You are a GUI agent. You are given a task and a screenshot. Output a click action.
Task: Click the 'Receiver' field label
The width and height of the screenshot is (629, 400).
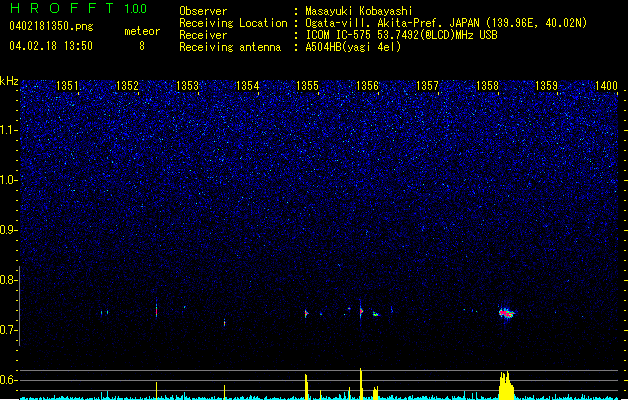[x=203, y=35]
